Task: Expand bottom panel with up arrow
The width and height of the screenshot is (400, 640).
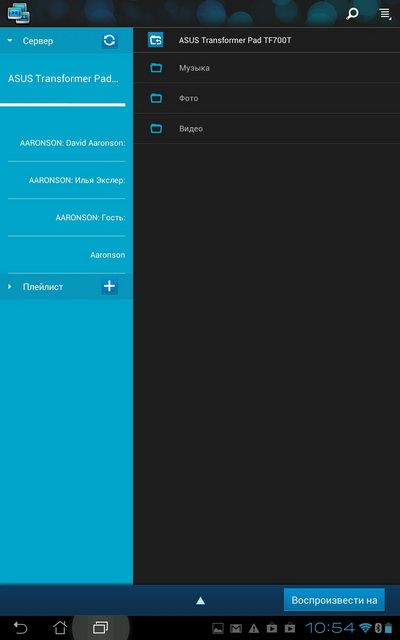Action: click(x=200, y=600)
